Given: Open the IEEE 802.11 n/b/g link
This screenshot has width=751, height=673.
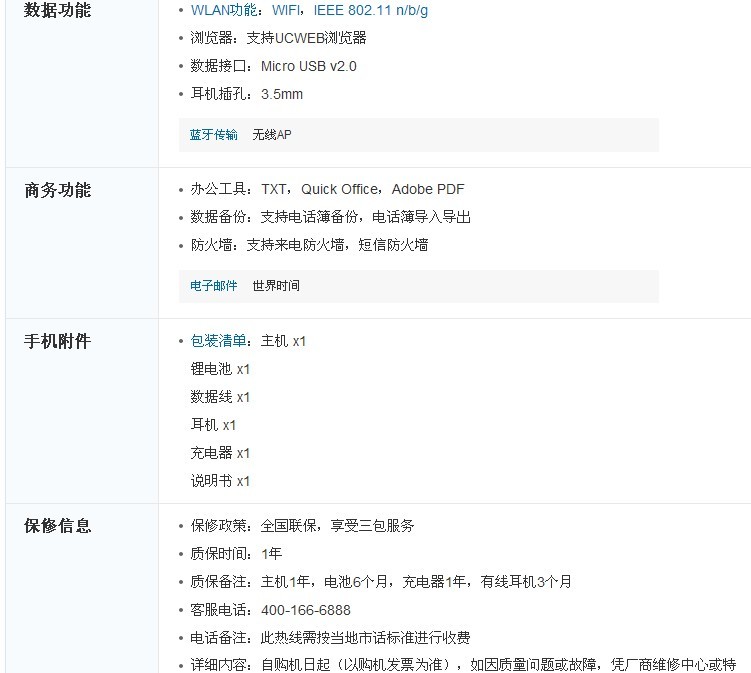Looking at the screenshot, I should tap(371, 10).
